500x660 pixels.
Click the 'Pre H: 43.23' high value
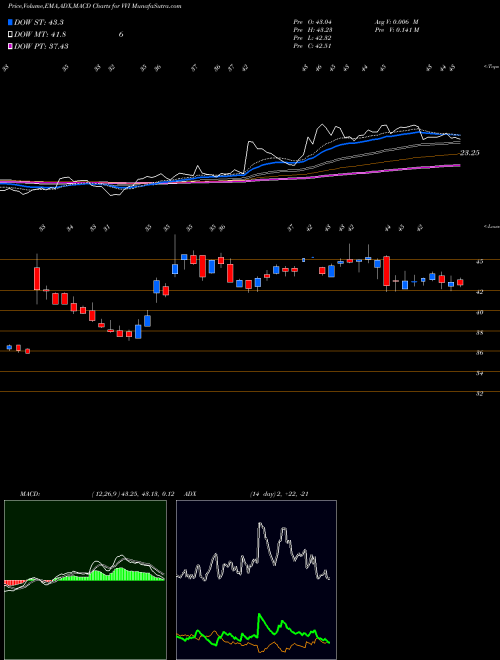point(313,30)
